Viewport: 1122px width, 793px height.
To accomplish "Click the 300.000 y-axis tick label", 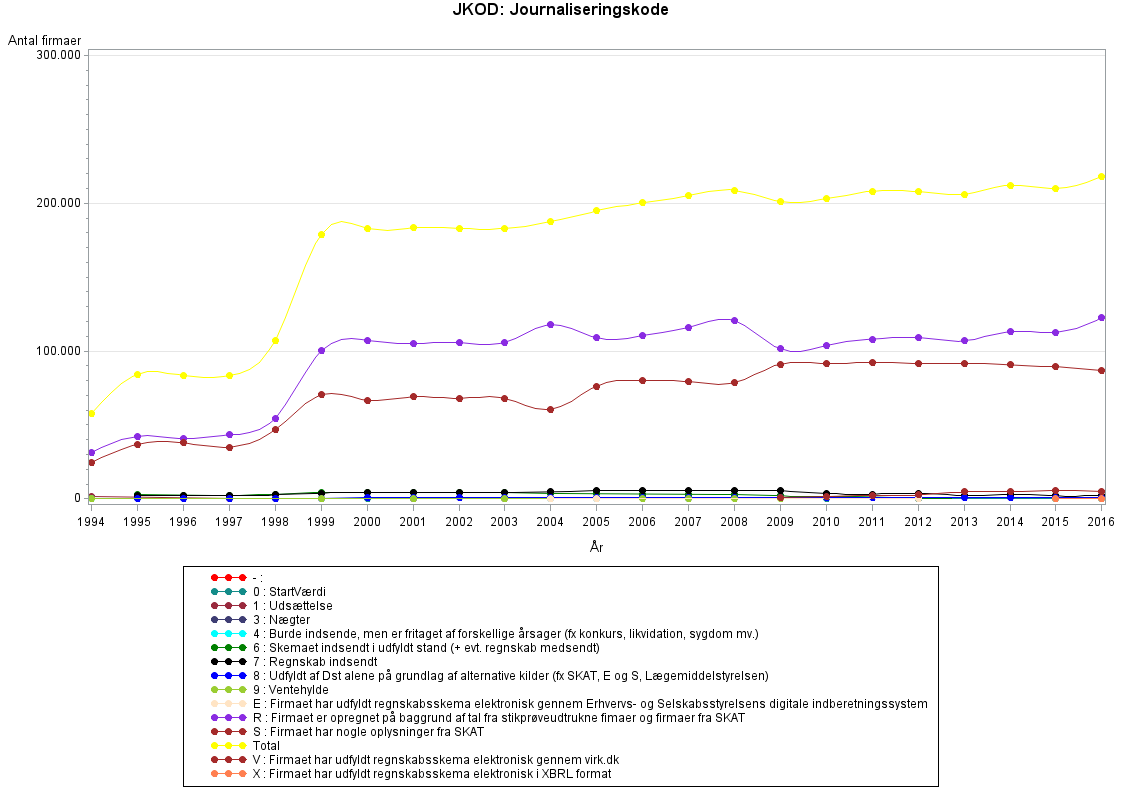I will [x=58, y=55].
